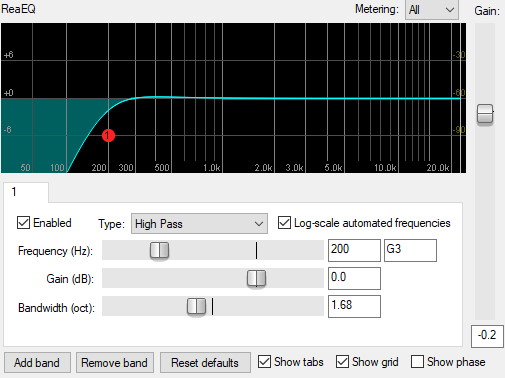
Task: Open the filter Type dropdown showing High Pass
Action: pos(199,224)
